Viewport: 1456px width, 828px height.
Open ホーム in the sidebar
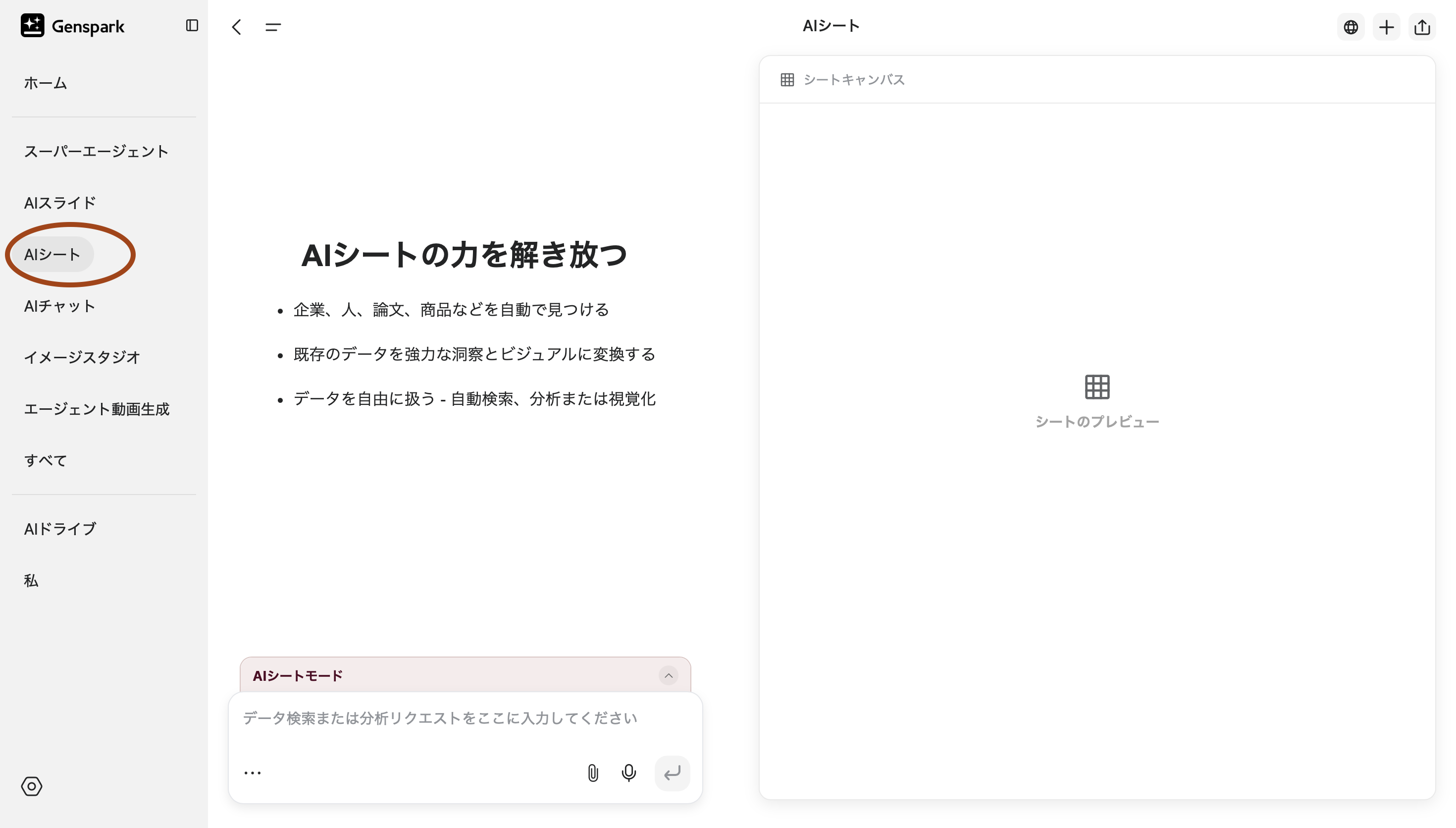[46, 83]
